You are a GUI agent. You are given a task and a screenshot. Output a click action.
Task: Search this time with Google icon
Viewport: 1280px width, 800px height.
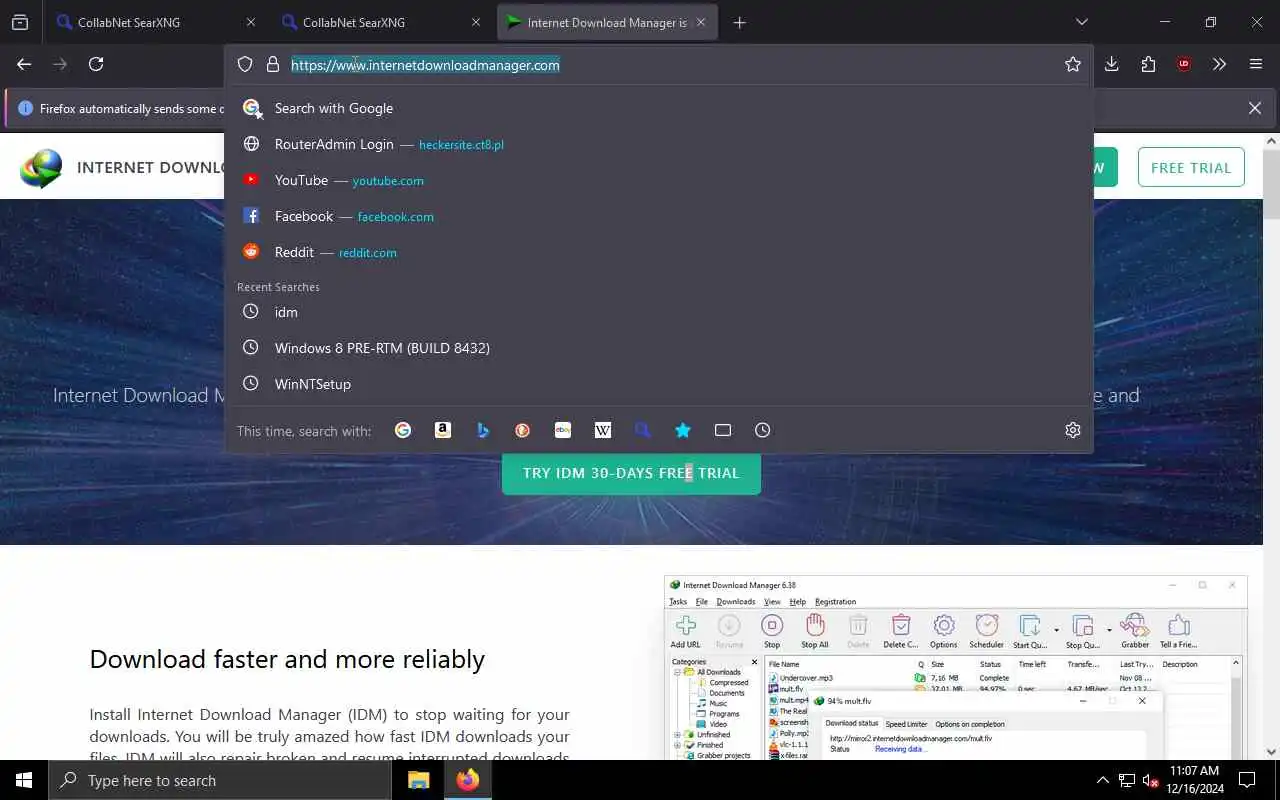click(x=403, y=430)
